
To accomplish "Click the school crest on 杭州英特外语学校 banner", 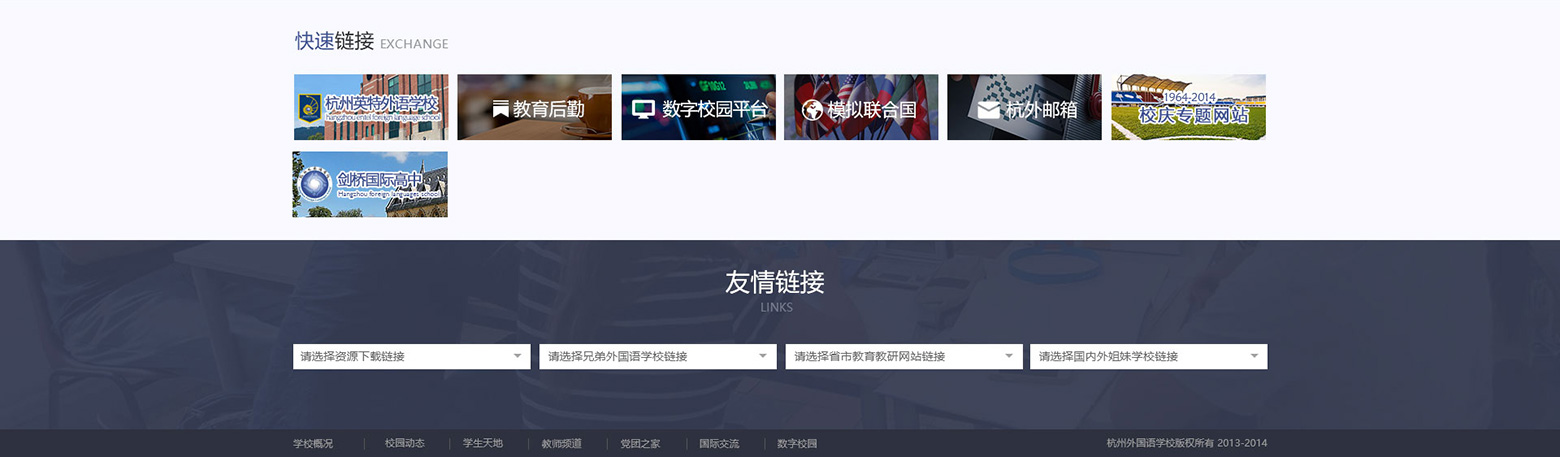I will coord(309,106).
